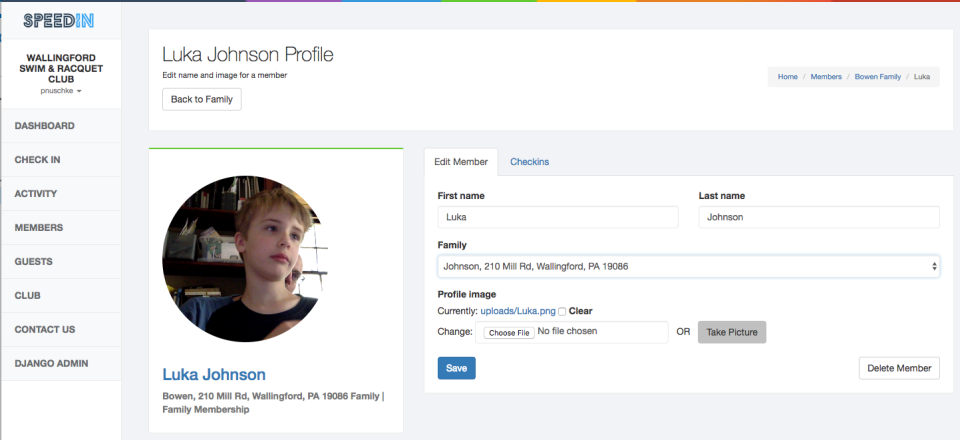
Task: Open Django Admin link
Action: pos(51,364)
